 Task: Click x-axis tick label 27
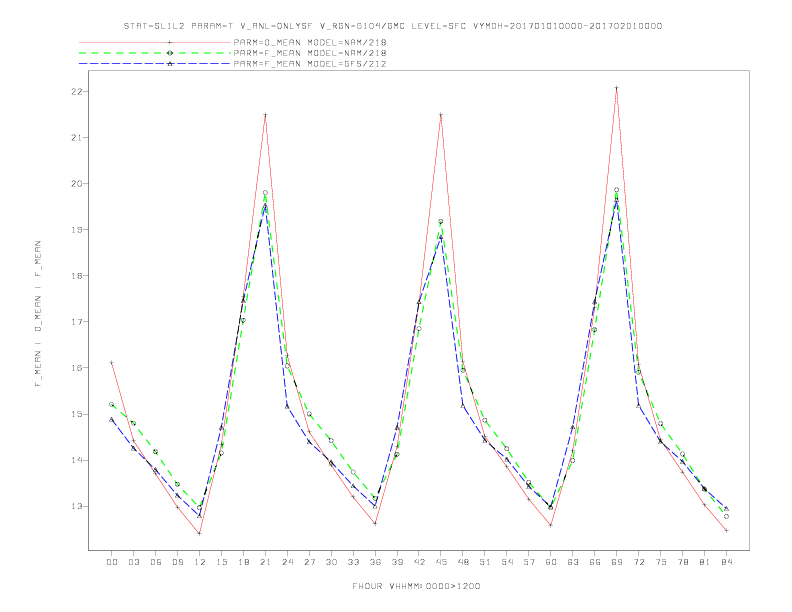[x=309, y=562]
